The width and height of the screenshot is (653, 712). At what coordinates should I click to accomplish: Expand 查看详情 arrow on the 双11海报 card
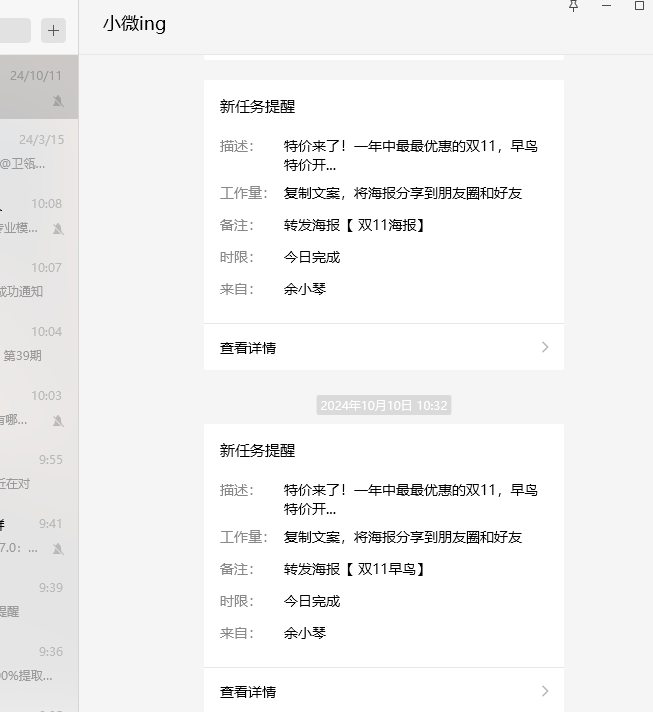coord(545,347)
